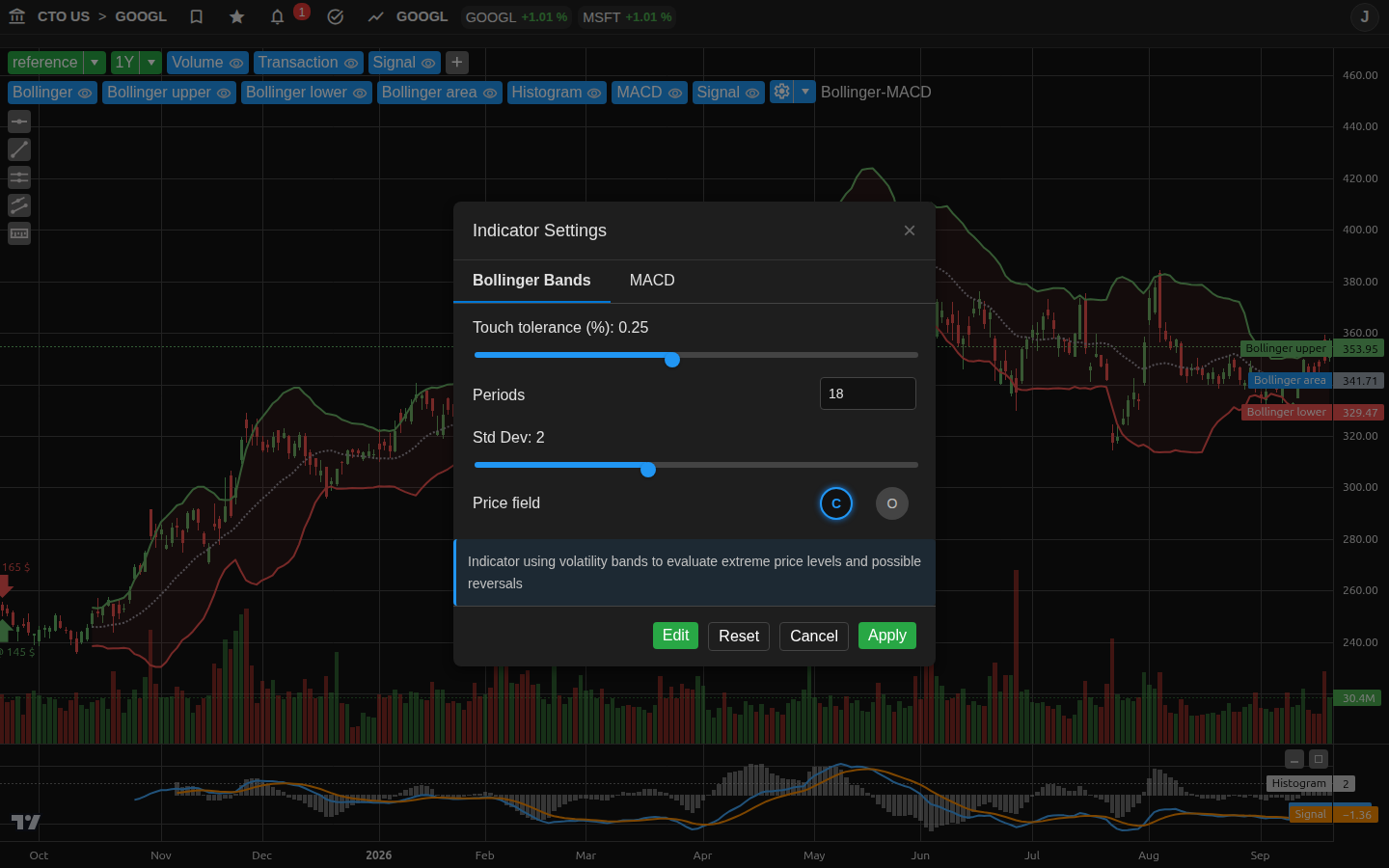Add GOOGL to favorites with the star icon
The width and height of the screenshot is (1389, 868).
coord(237,16)
